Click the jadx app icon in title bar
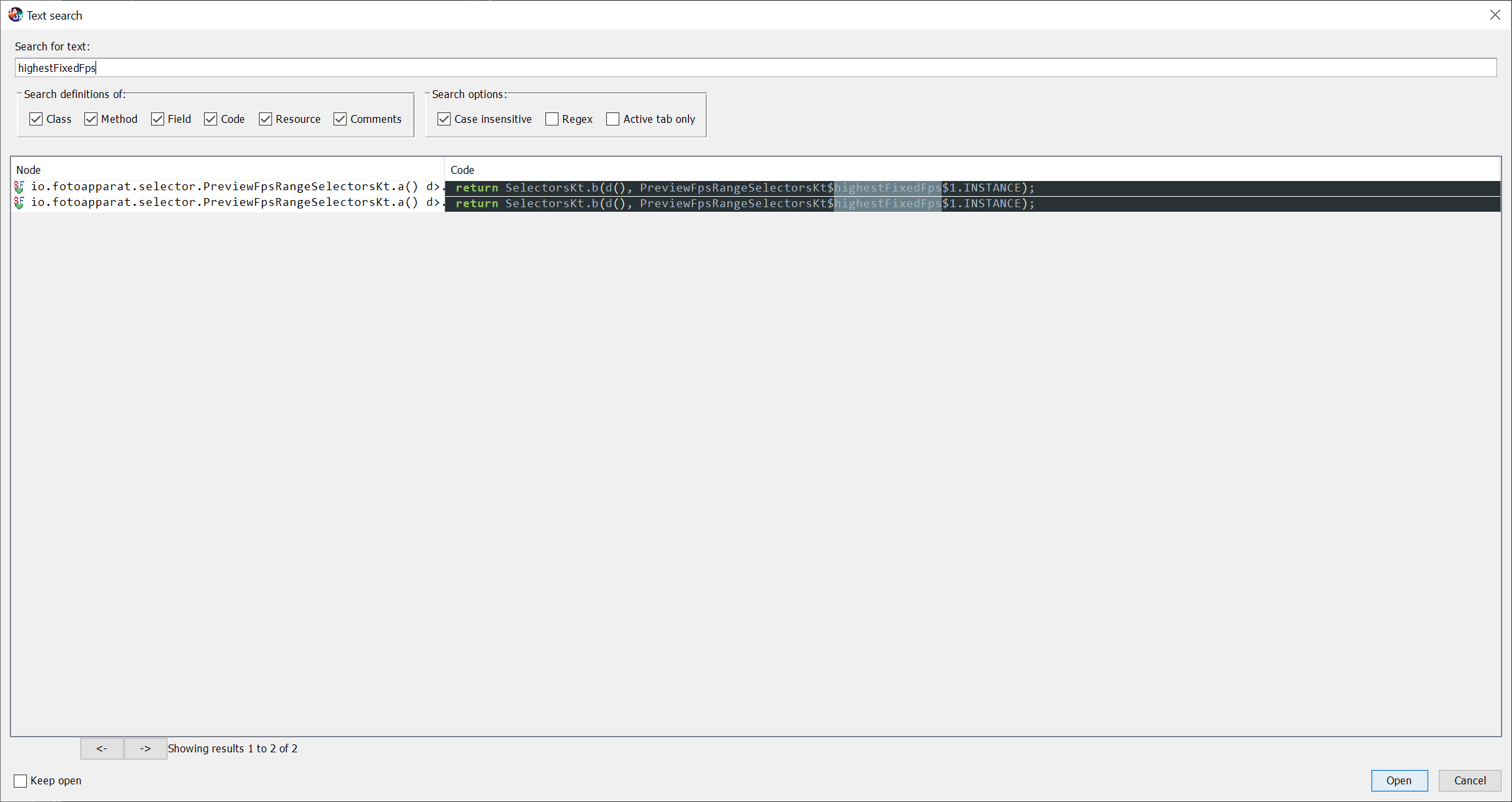Viewport: 1512px width, 802px height. (x=15, y=14)
